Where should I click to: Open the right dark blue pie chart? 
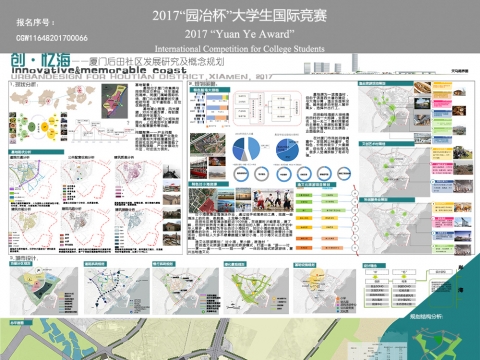pyautogui.click(x=287, y=149)
